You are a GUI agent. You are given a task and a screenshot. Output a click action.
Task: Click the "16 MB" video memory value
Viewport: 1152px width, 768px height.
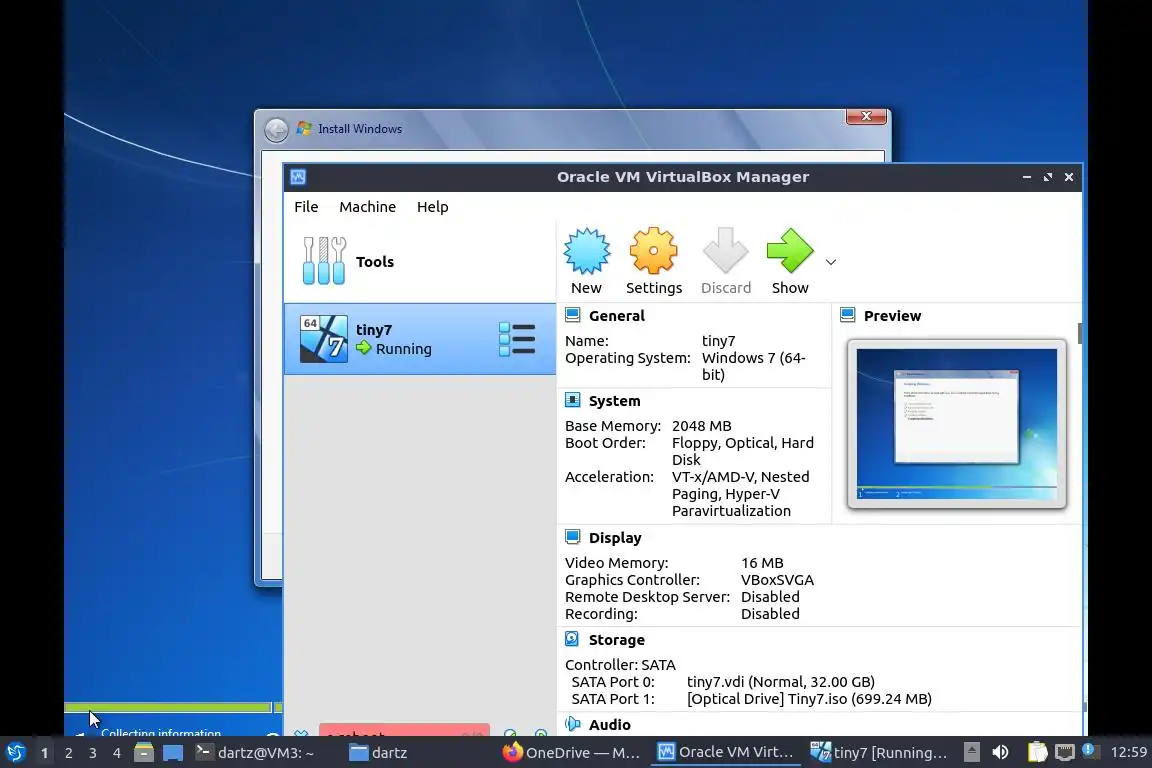[x=762, y=563]
